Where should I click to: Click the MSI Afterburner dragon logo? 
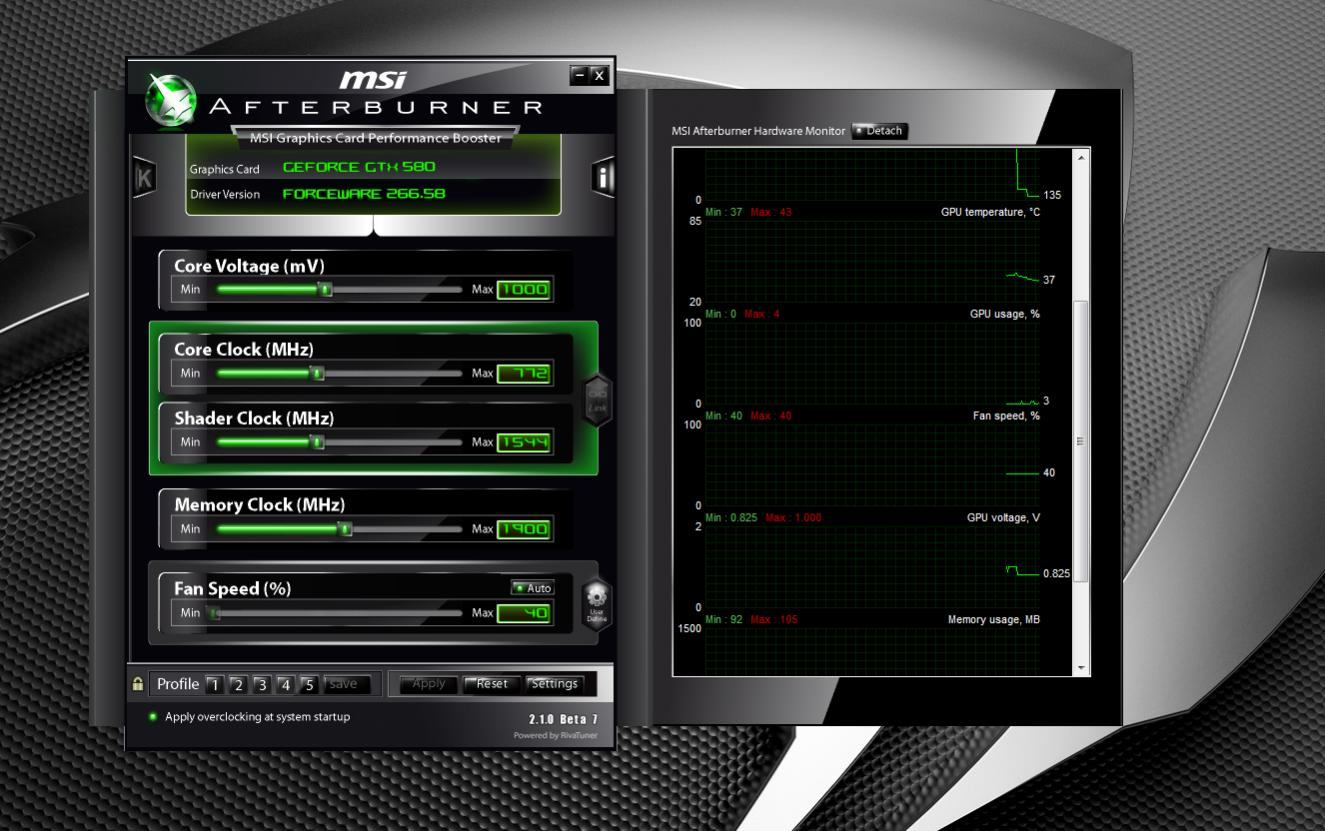pyautogui.click(x=172, y=102)
